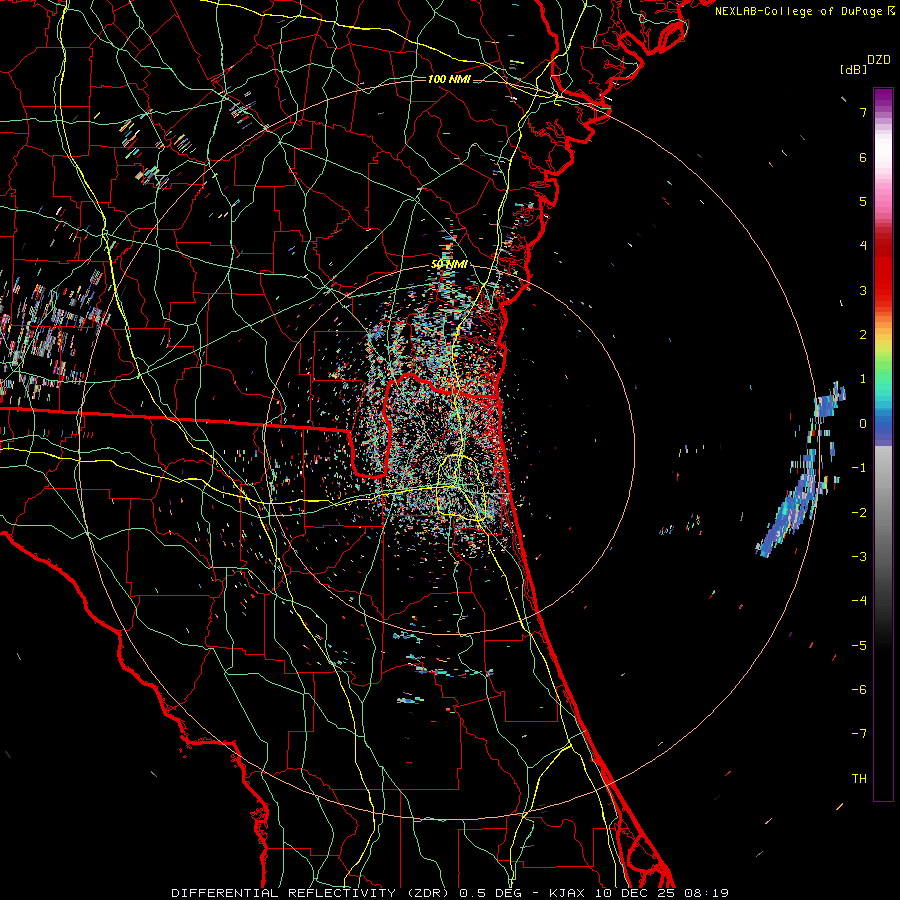Click the blue offshore echo band east of coast
This screenshot has height=900, width=900.
(x=800, y=476)
